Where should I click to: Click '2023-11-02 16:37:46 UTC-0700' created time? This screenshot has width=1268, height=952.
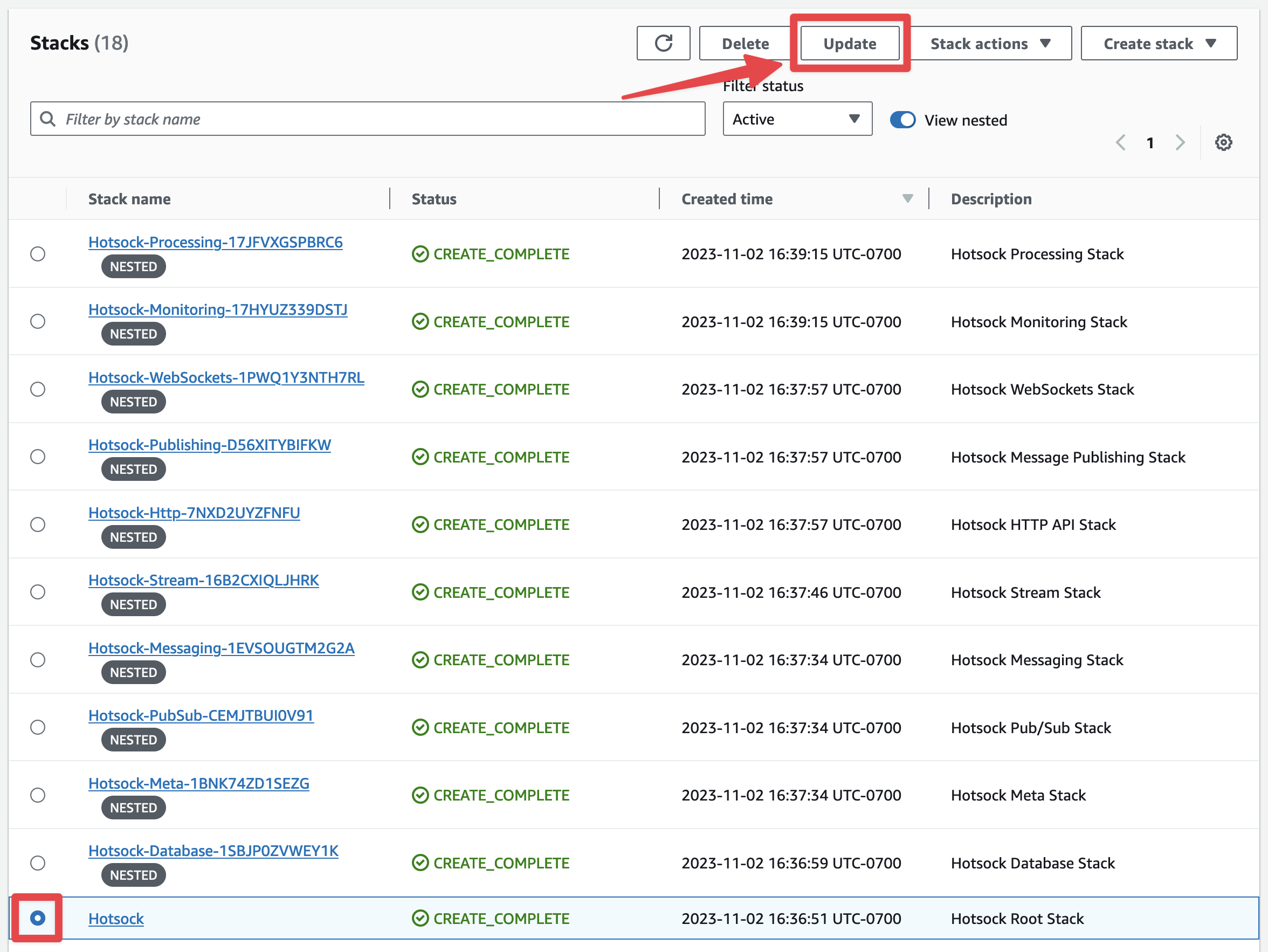(x=791, y=592)
